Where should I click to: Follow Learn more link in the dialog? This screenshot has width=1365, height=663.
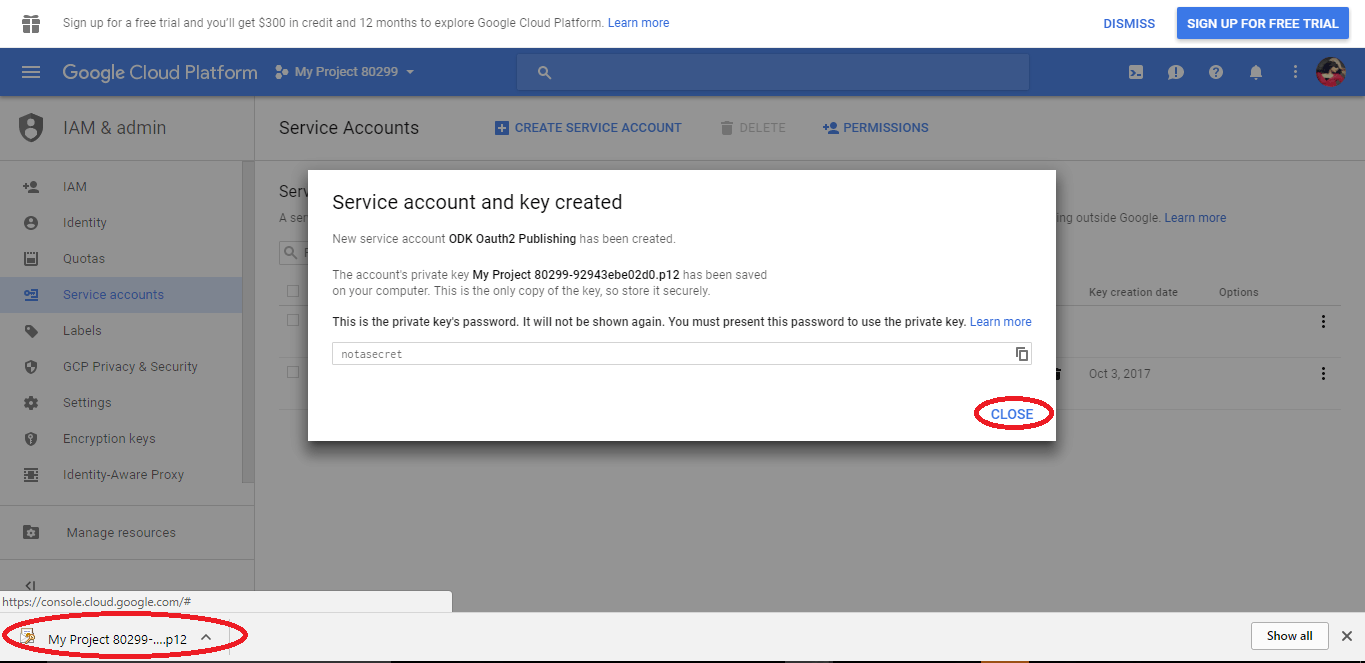[1001, 322]
